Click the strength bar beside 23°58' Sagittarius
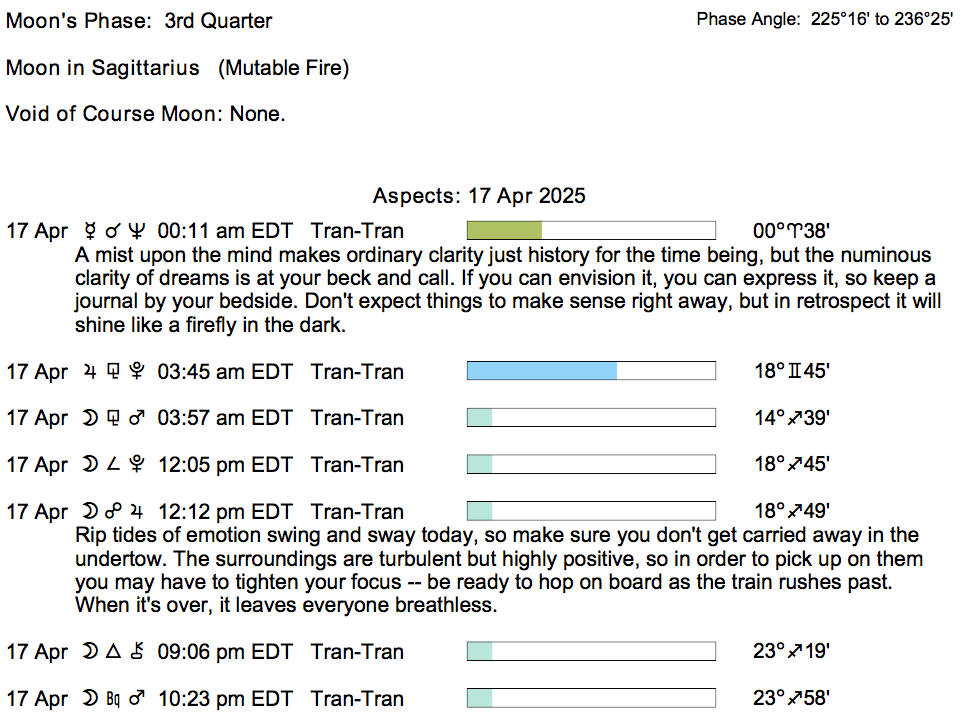Screen dimensions: 968x718 coord(591,698)
